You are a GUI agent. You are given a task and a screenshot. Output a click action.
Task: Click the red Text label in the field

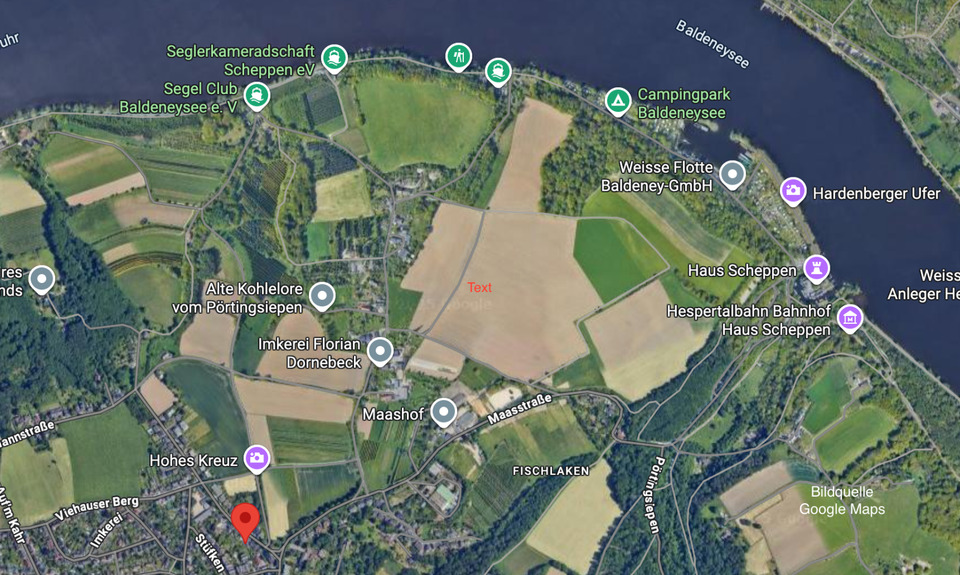coord(479,287)
